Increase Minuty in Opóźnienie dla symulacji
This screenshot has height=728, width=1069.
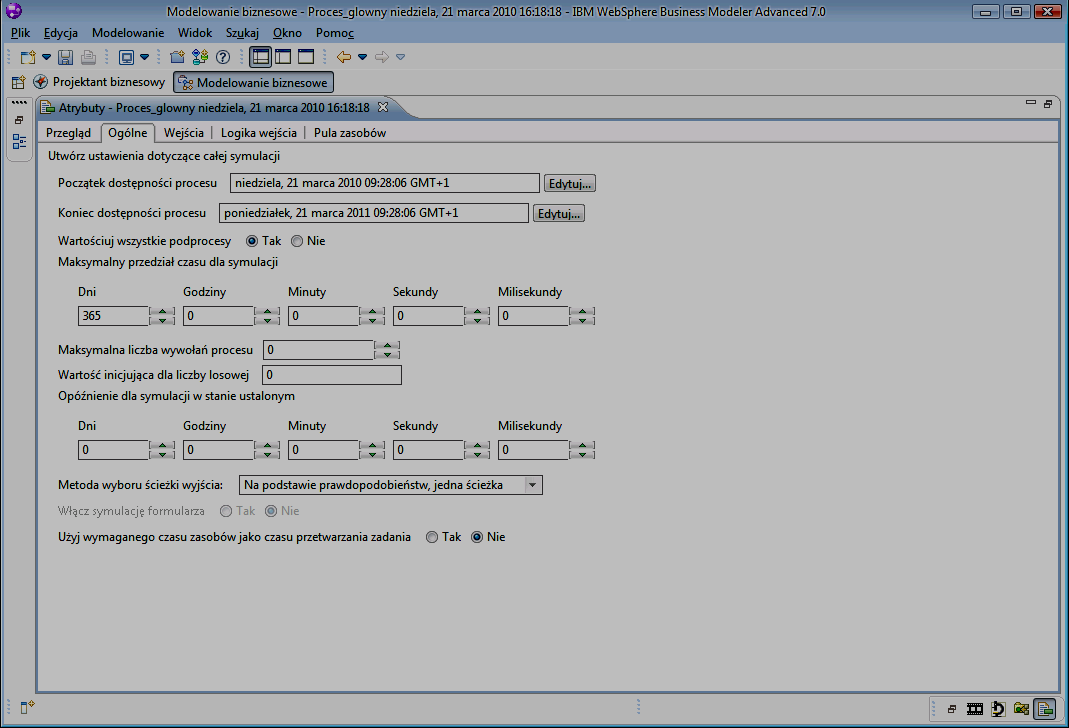(372, 446)
